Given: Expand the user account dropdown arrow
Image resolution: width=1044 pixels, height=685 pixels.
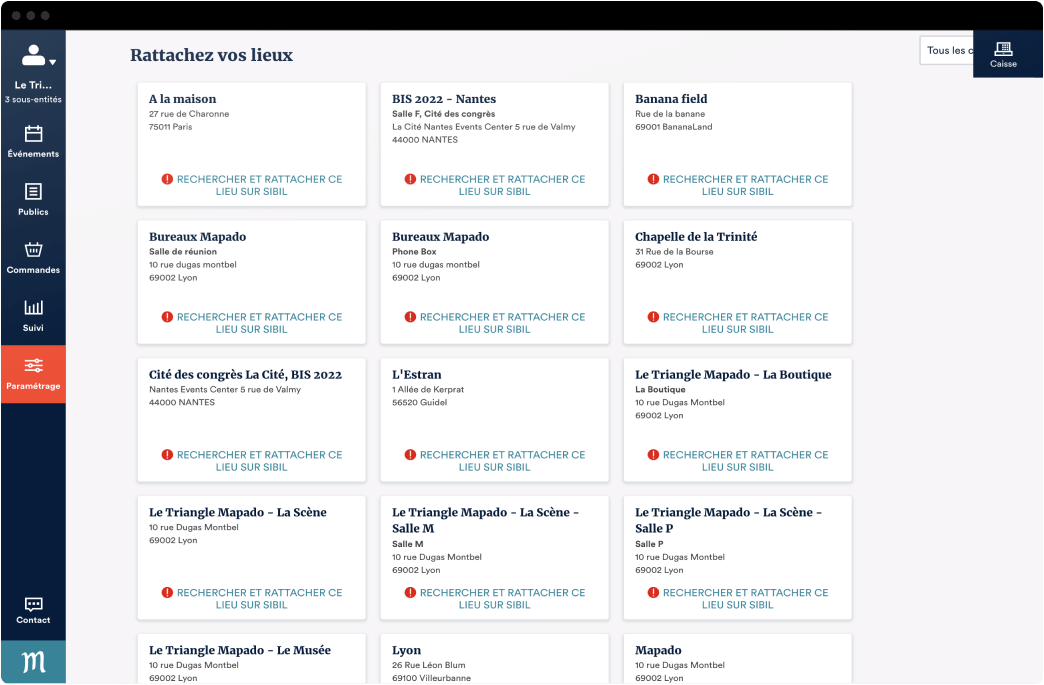Looking at the screenshot, I should click(x=53, y=62).
